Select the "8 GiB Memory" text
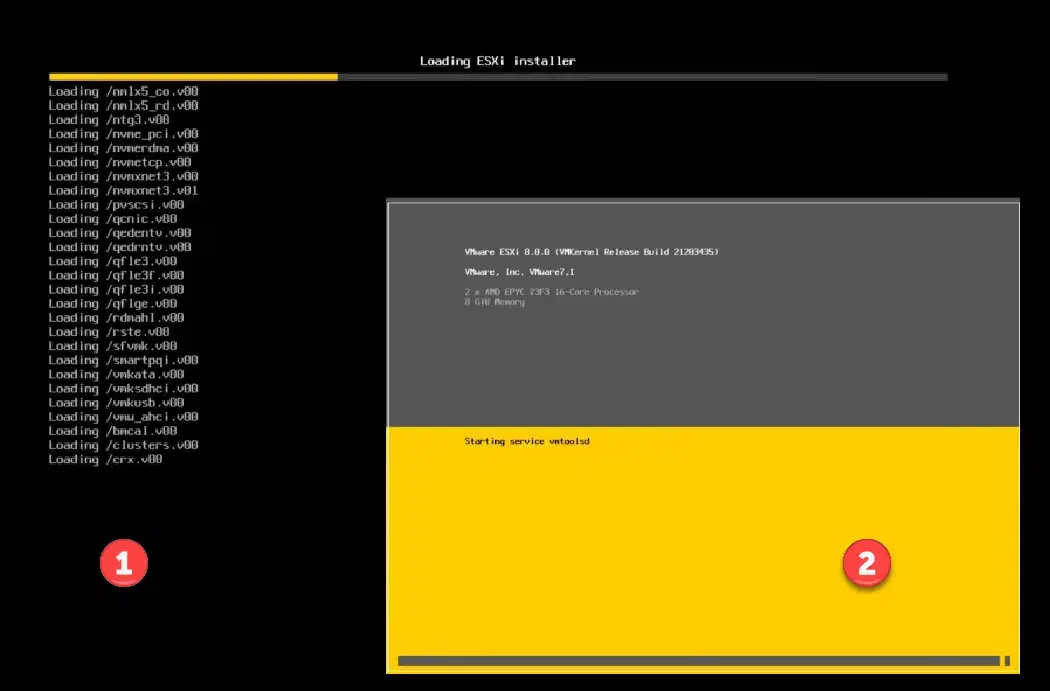This screenshot has width=1050, height=691. point(494,302)
